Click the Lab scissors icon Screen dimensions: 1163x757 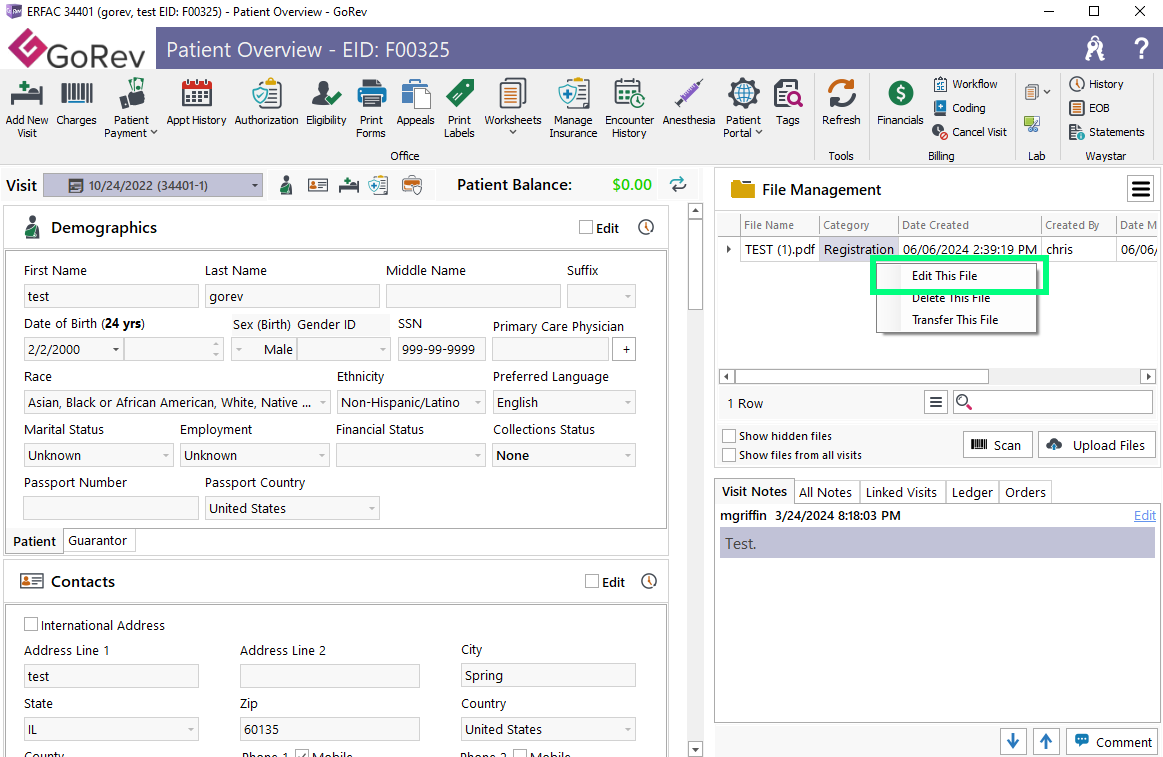coord(1032,124)
